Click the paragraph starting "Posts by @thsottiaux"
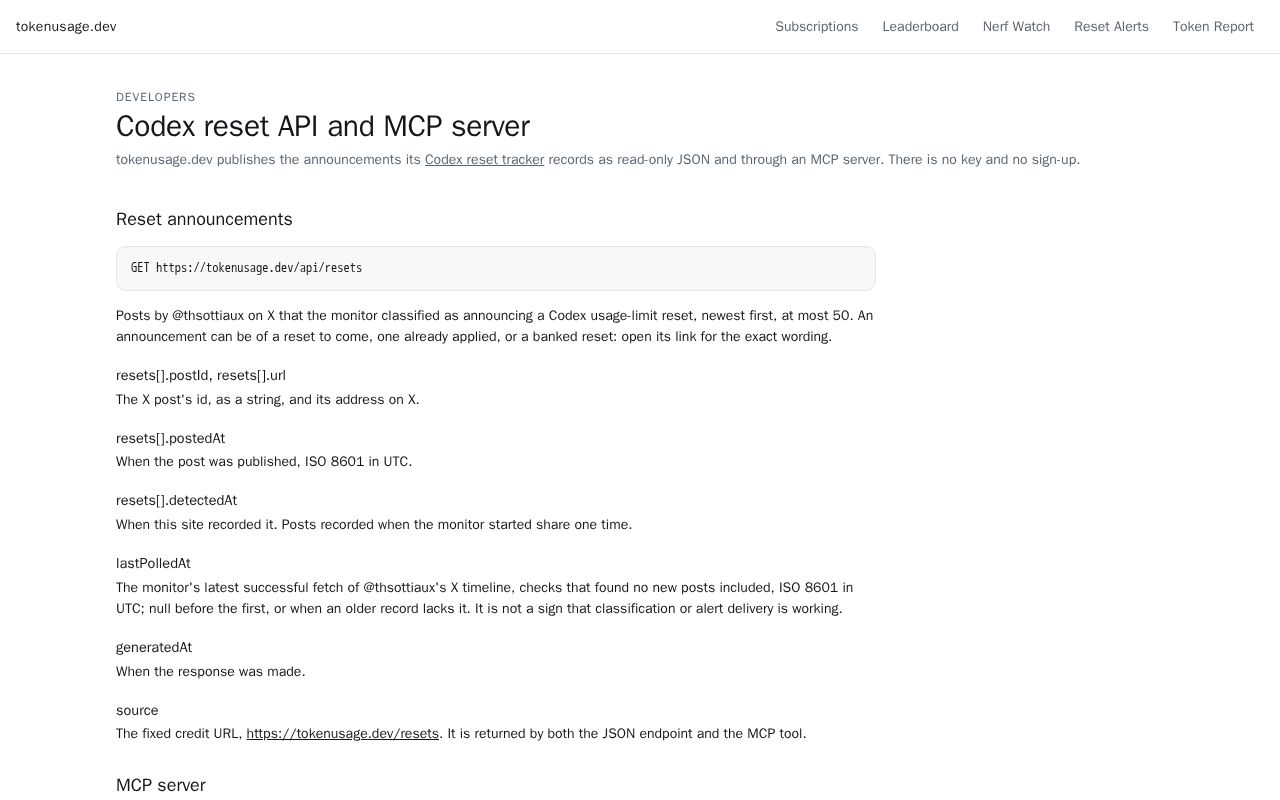Screen dimensions: 1280x800 (x=496, y=326)
